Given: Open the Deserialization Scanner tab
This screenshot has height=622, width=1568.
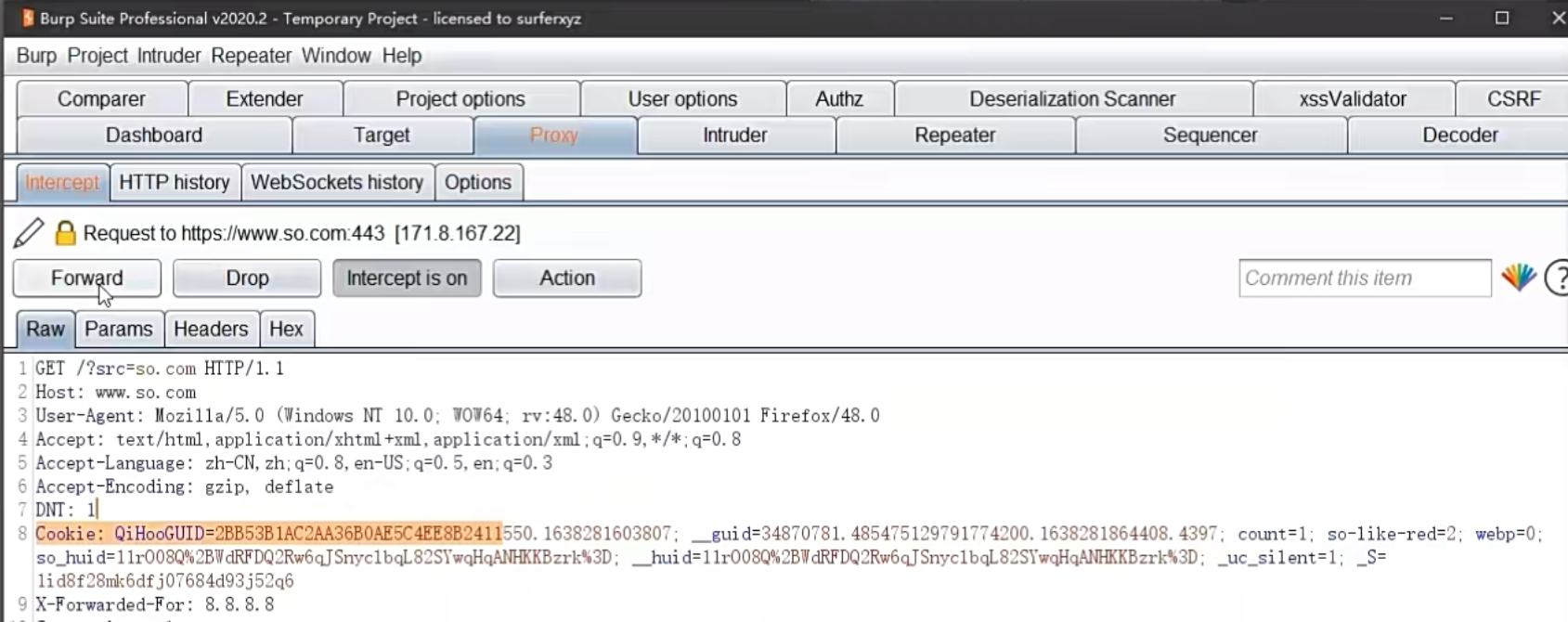Looking at the screenshot, I should click(x=1072, y=98).
